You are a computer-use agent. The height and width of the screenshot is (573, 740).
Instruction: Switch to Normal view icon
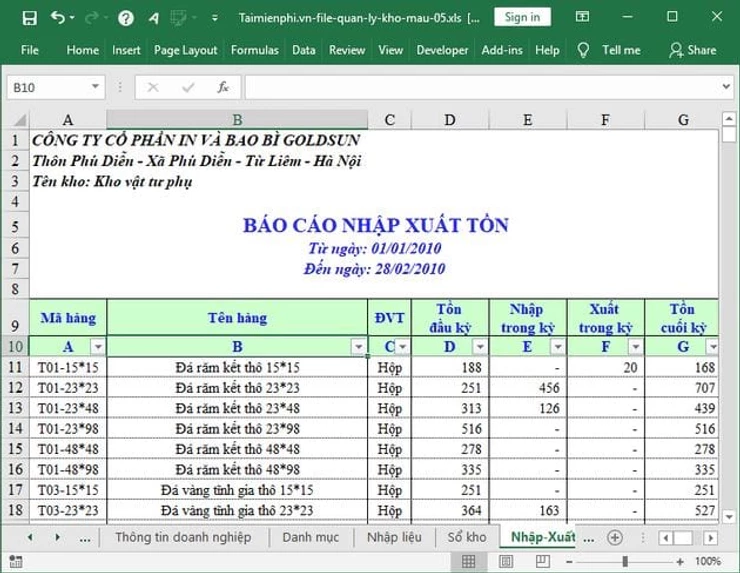coord(468,562)
